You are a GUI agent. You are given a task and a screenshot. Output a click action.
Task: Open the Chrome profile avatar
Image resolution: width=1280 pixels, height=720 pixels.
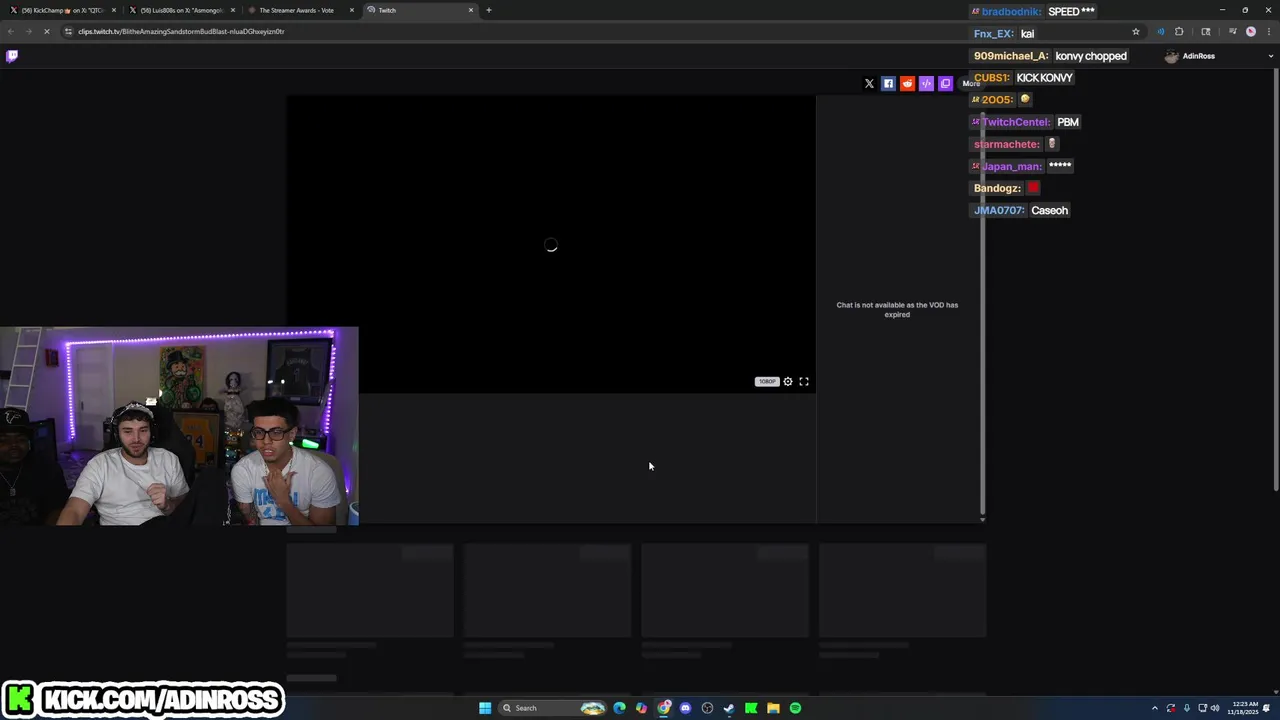point(1251,31)
